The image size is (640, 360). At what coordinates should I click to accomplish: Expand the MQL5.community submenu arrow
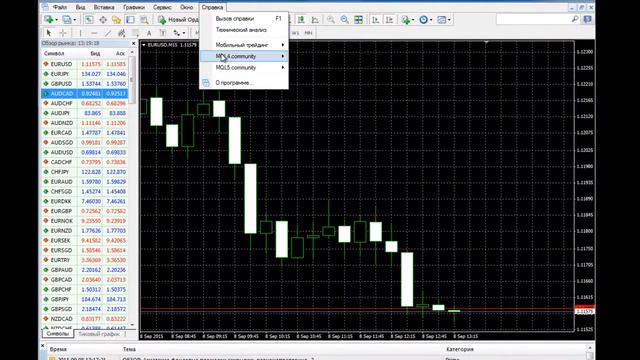(283, 67)
